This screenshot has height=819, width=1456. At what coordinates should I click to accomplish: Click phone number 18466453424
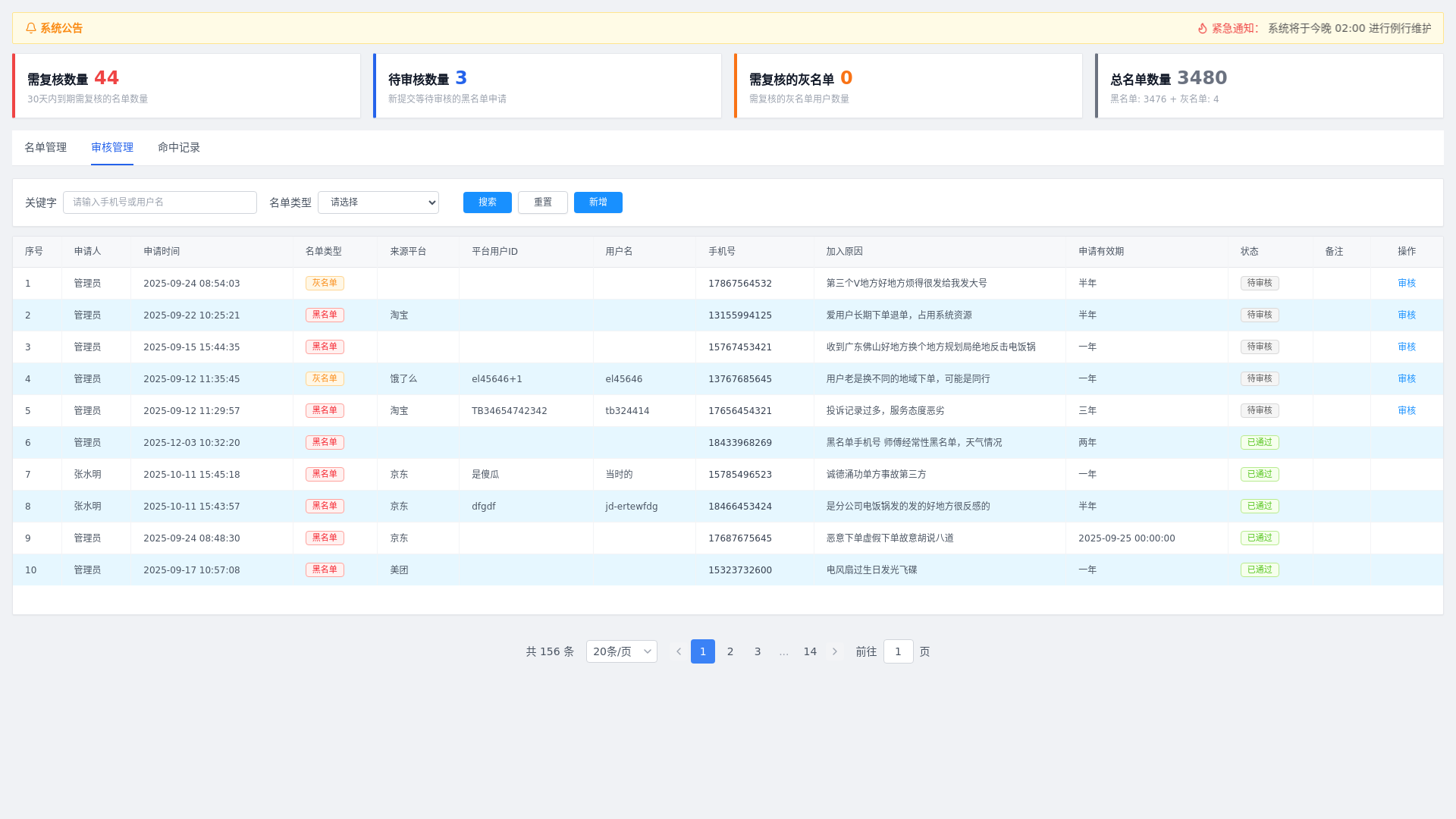(x=740, y=507)
